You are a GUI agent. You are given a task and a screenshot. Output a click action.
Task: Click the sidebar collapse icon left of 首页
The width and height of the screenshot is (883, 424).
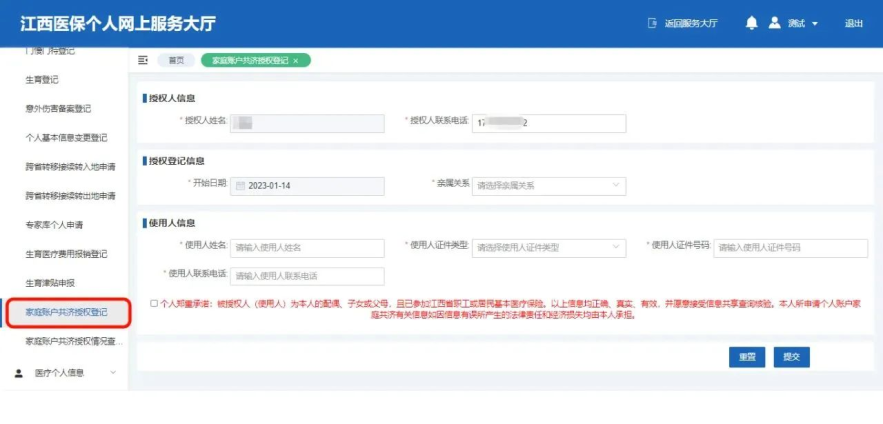(x=143, y=60)
